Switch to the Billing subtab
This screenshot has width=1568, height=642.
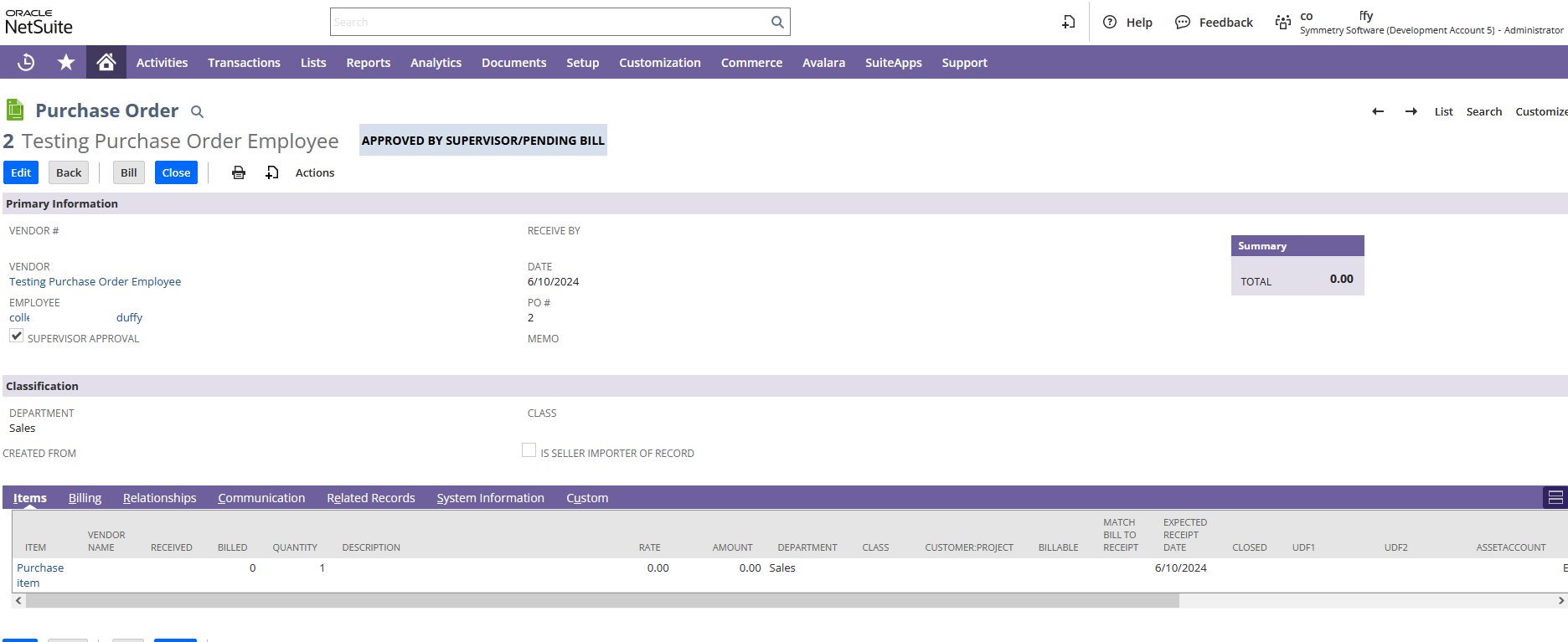[x=85, y=497]
